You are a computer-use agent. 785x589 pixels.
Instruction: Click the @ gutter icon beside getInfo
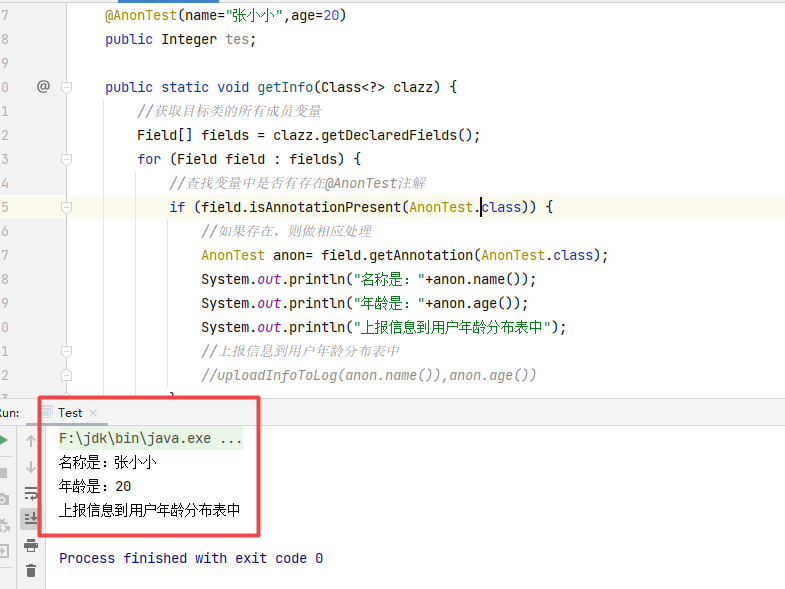(44, 87)
